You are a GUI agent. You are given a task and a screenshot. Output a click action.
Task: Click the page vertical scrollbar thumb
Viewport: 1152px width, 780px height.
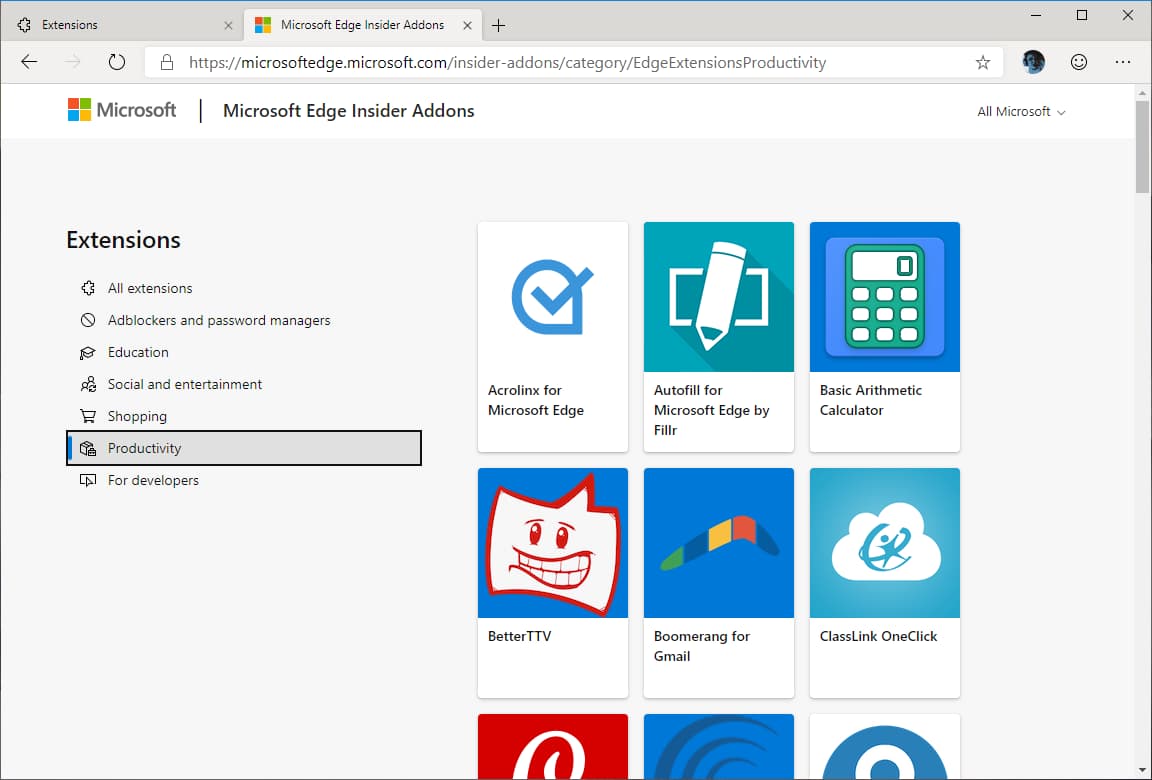click(1142, 146)
